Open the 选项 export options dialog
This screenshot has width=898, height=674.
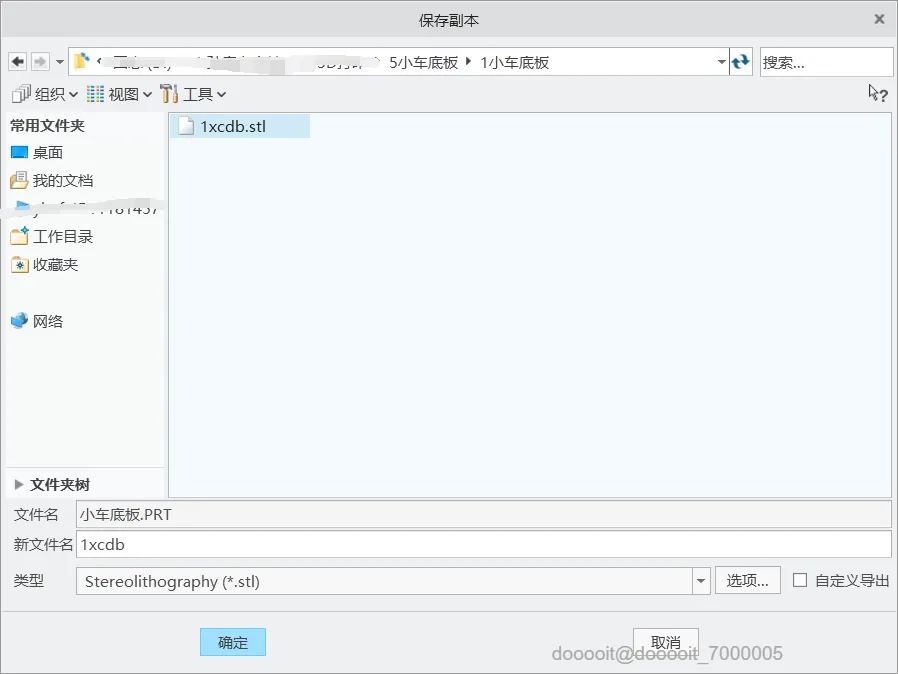pyautogui.click(x=747, y=580)
